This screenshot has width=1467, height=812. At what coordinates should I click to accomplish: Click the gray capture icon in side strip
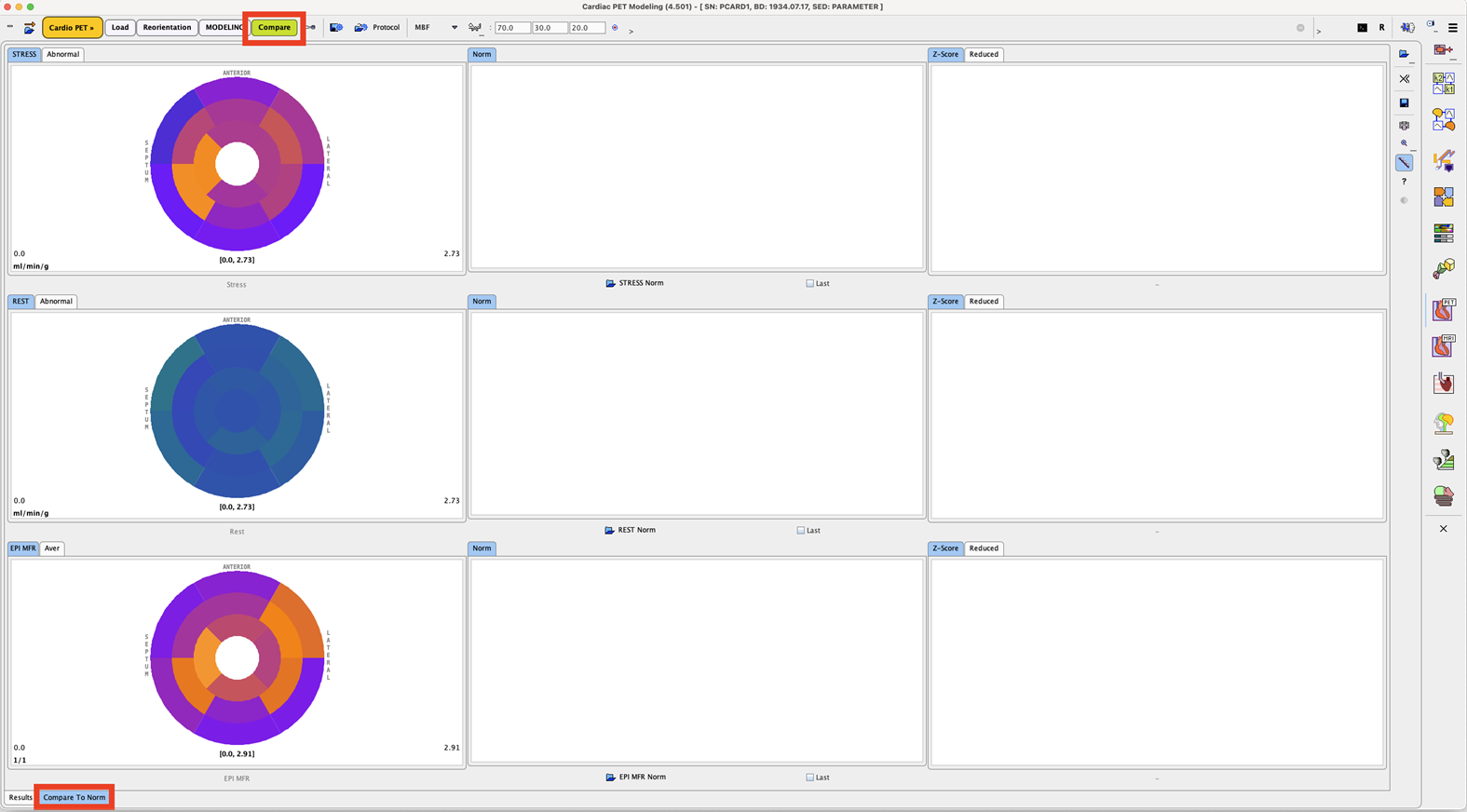click(x=1405, y=125)
